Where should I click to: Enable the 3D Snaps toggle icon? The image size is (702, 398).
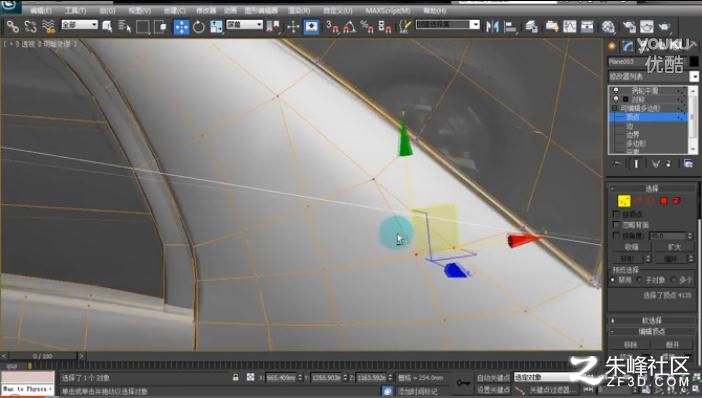[x=332, y=27]
